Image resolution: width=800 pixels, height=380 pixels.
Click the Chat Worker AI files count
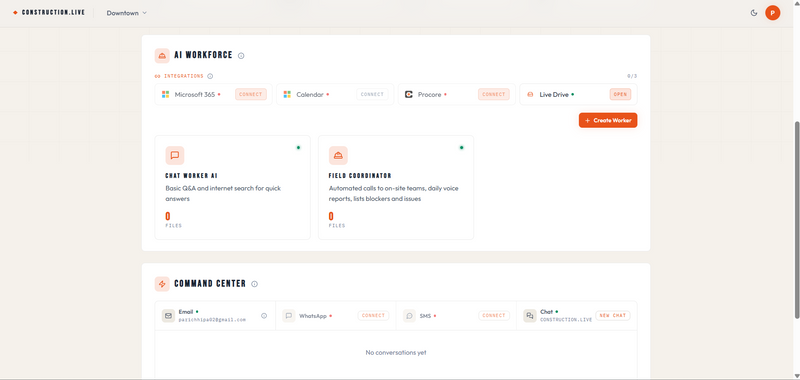pos(168,216)
